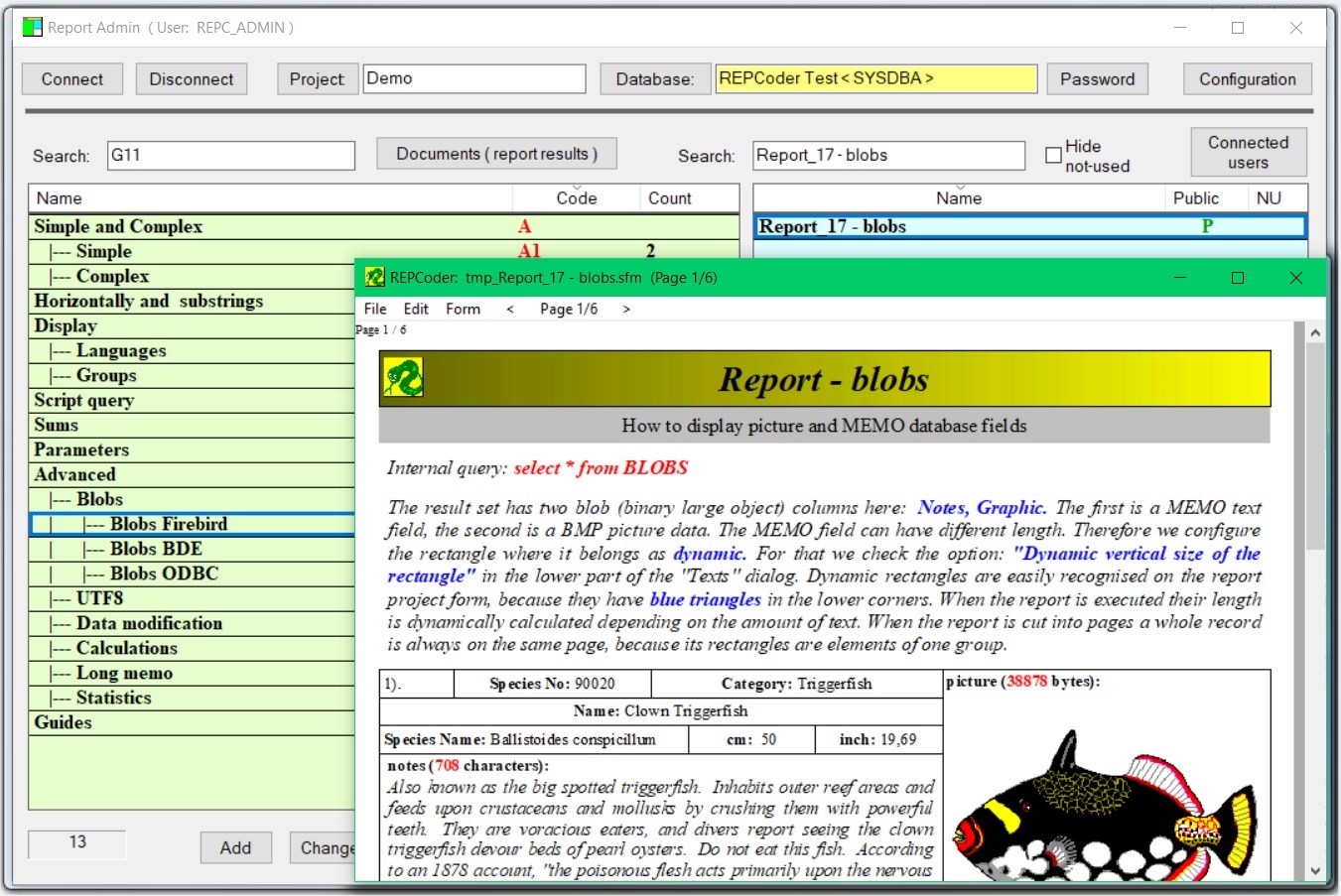
Task: Select the Simple tree row
Action: (x=384, y=251)
